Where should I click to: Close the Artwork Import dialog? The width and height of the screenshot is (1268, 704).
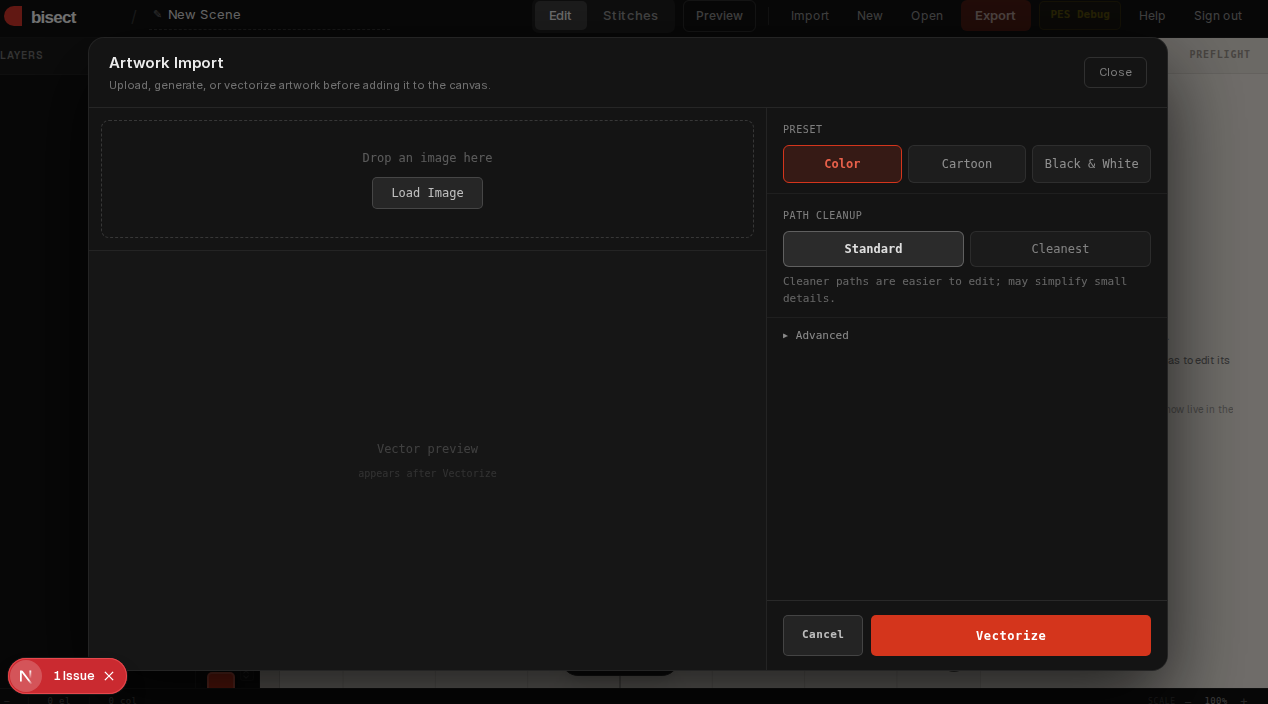(1115, 72)
